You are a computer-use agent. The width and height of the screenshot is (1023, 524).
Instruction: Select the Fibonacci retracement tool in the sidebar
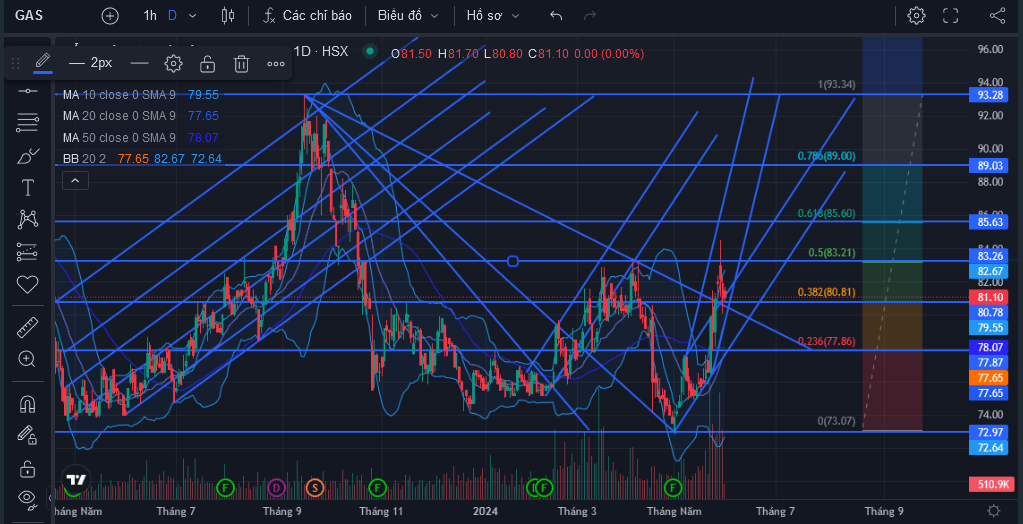coord(27,123)
